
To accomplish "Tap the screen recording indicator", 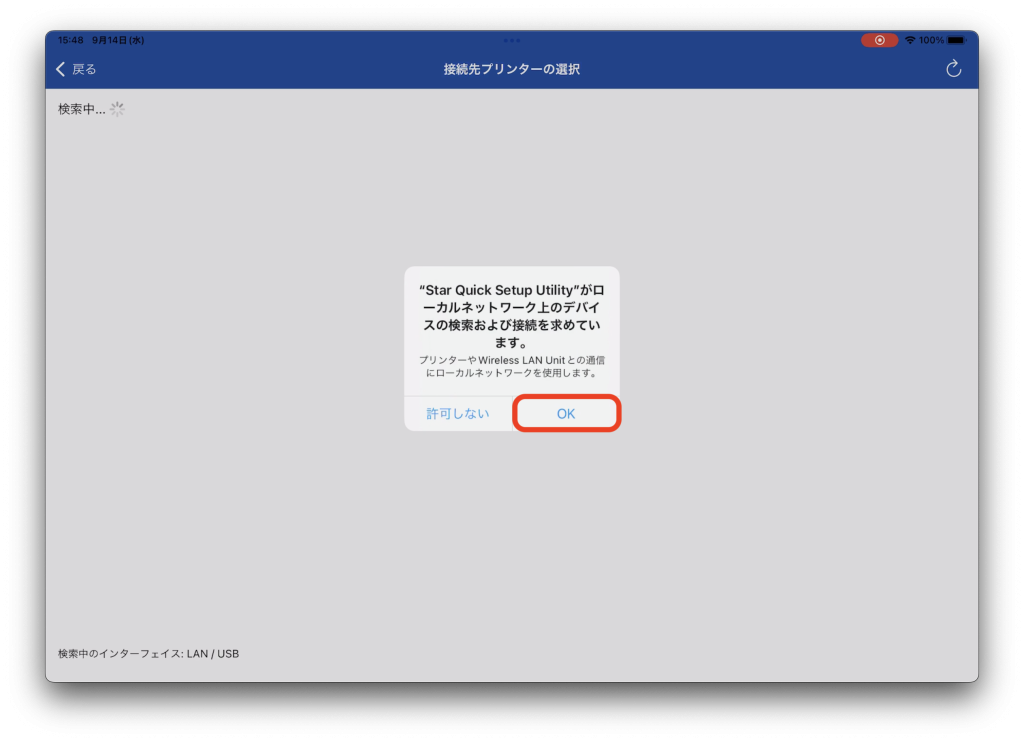I will pos(879,40).
